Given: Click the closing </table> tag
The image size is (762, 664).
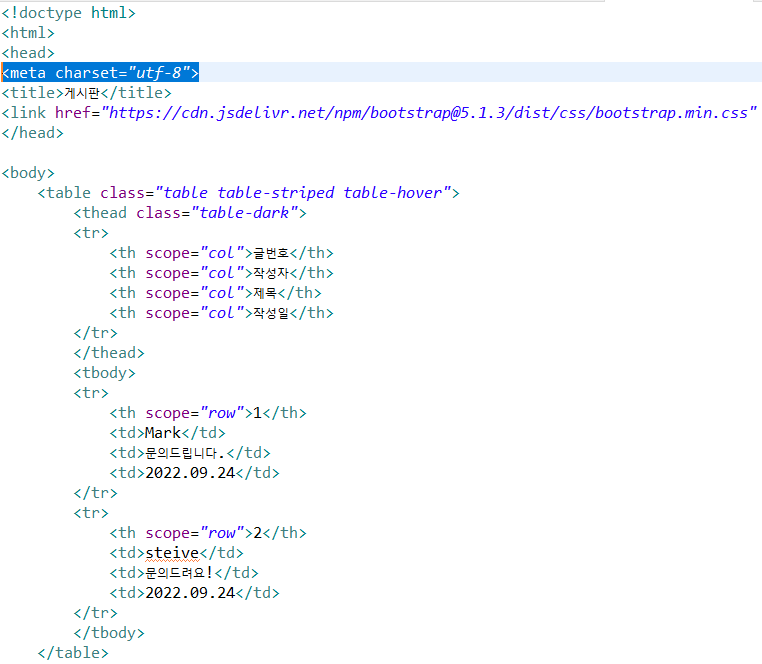Looking at the screenshot, I should point(73,652).
